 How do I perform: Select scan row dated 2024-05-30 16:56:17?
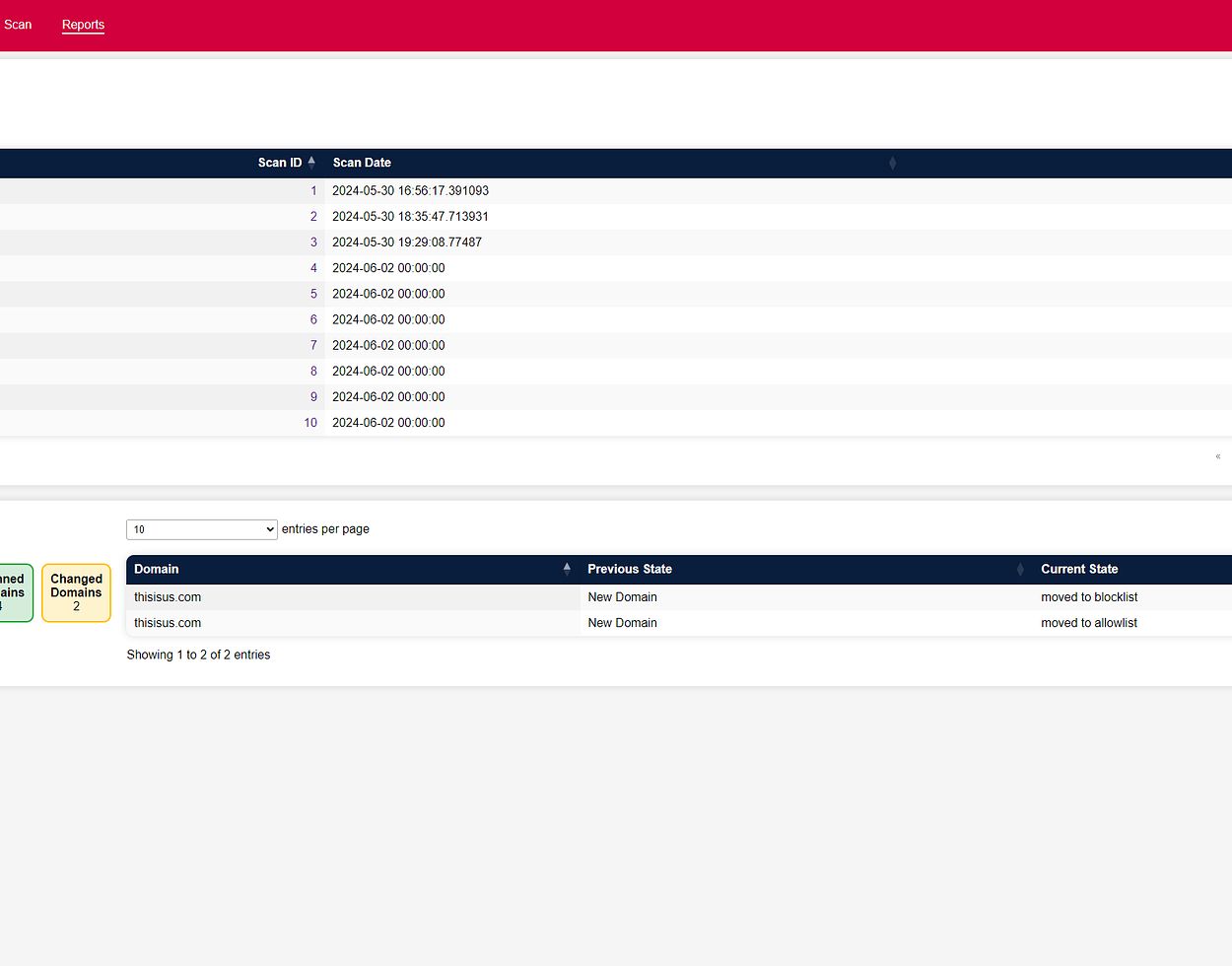coord(410,191)
